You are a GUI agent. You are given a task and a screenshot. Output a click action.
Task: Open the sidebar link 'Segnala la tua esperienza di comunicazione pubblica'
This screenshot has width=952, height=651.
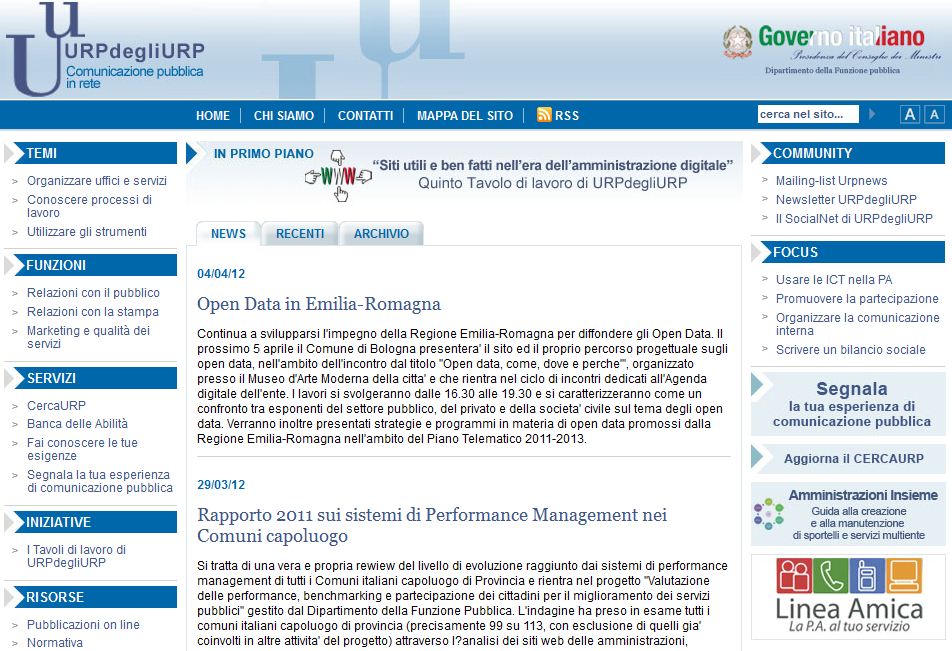(x=100, y=481)
